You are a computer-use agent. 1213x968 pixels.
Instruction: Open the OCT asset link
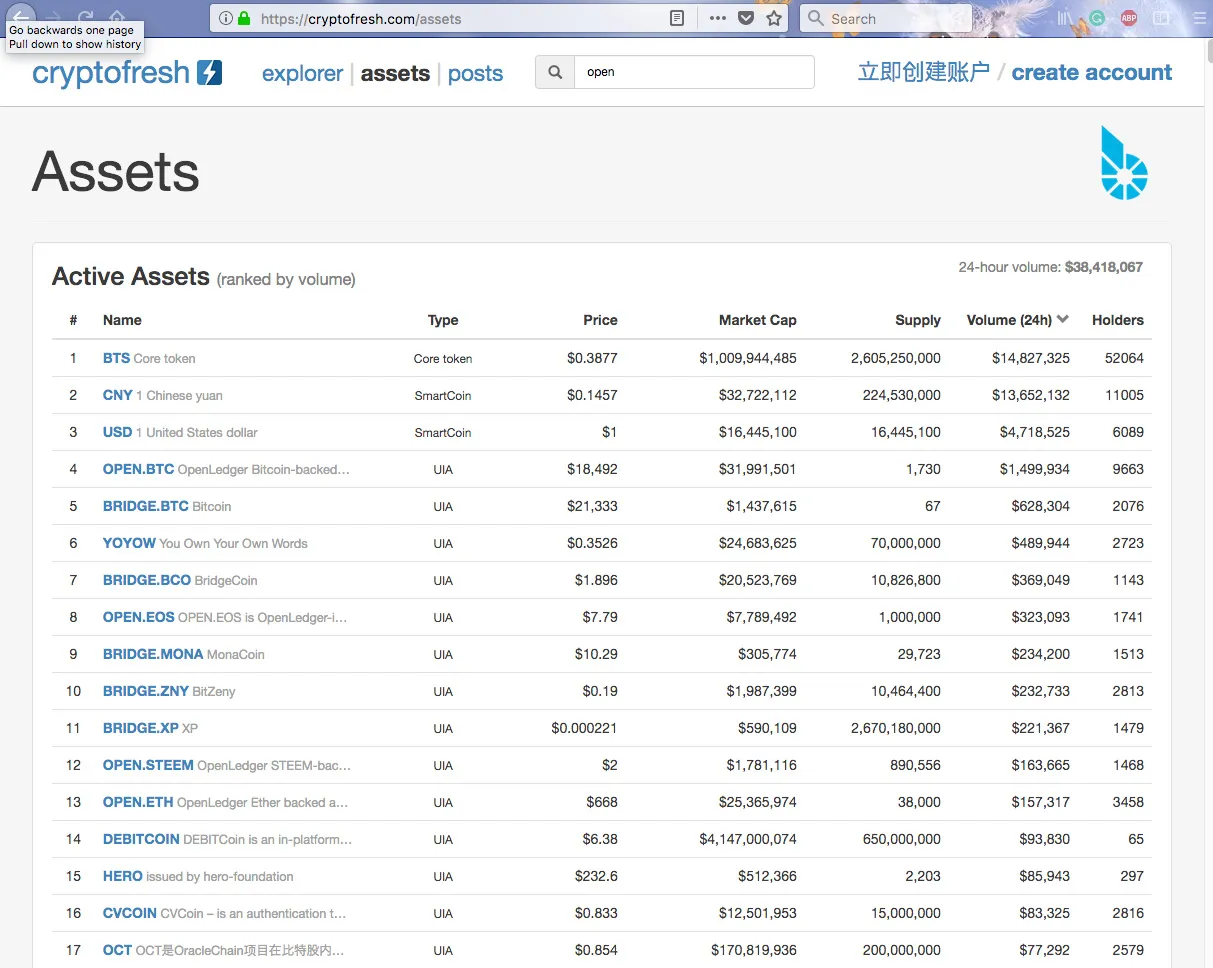click(117, 950)
